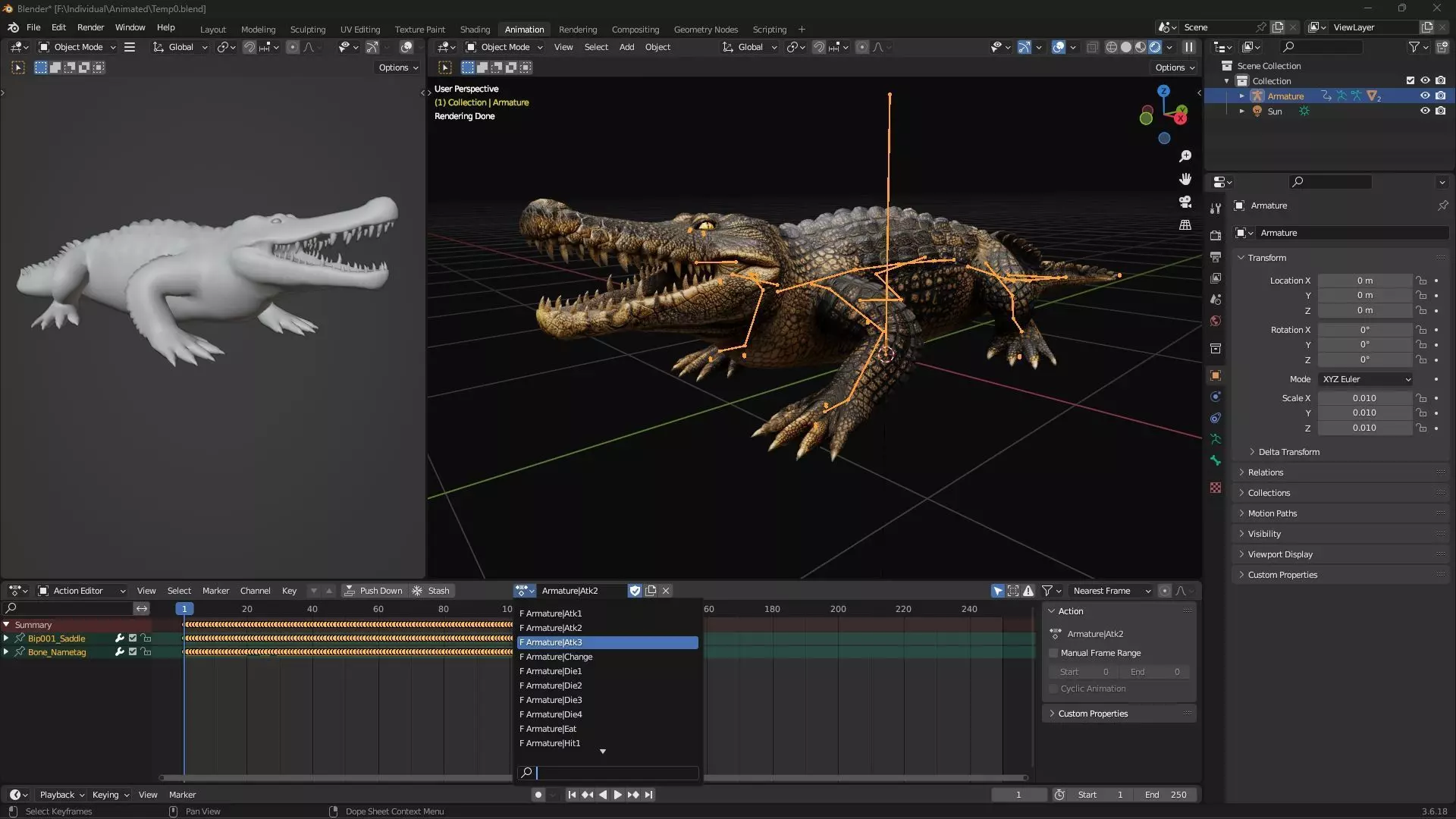The image size is (1456, 819).
Task: Uncheck Collection exclude checkbox in outliner
Action: tap(1410, 80)
